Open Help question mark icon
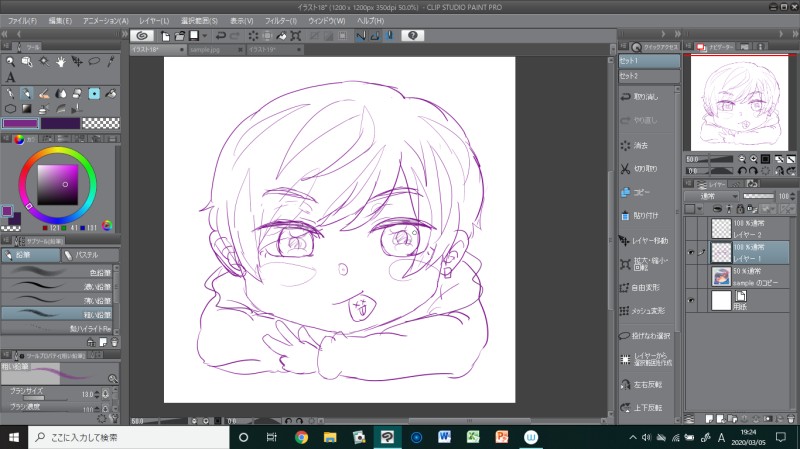This screenshot has width=800, height=449. coord(412,36)
